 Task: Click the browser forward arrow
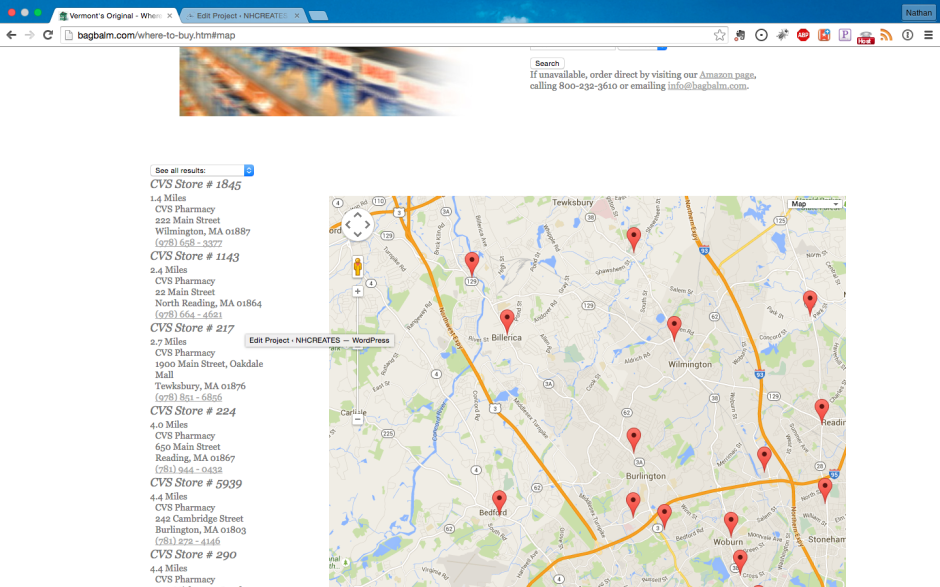click(x=29, y=35)
